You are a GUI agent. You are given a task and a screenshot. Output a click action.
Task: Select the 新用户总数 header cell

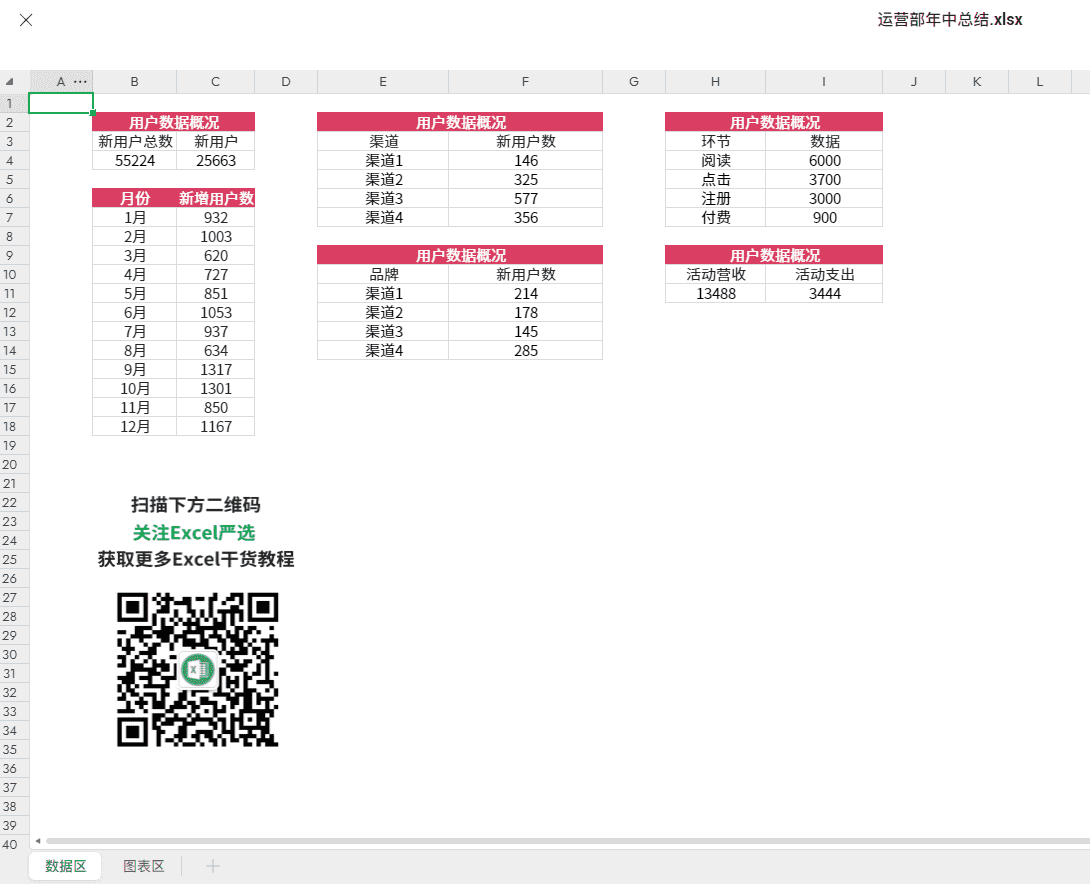(x=135, y=142)
